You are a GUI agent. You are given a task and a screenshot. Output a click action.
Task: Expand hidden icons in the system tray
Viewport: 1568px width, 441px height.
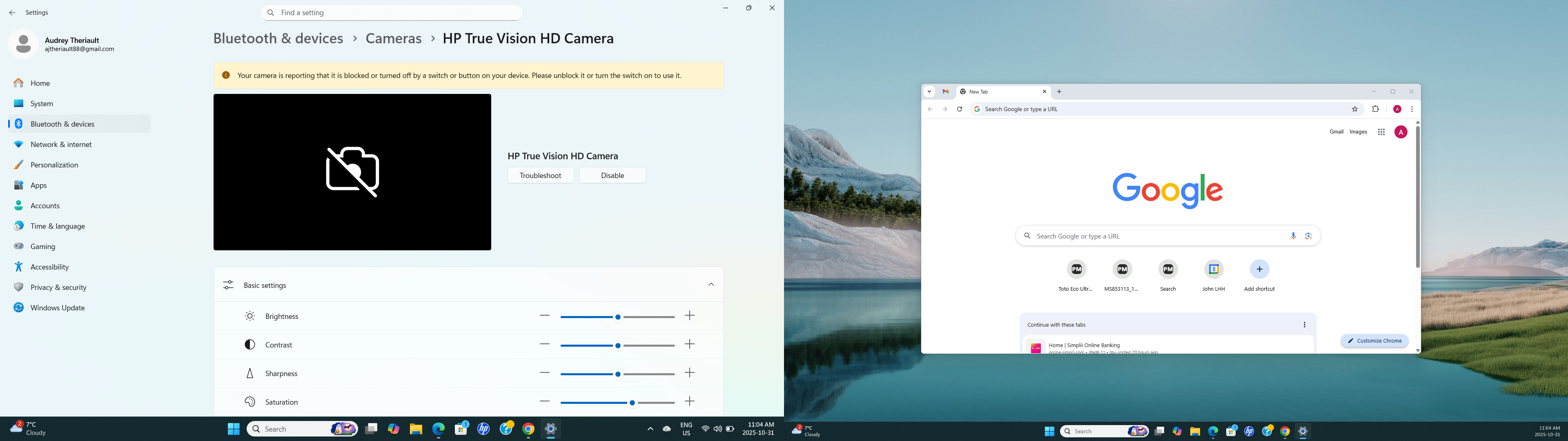tap(650, 429)
